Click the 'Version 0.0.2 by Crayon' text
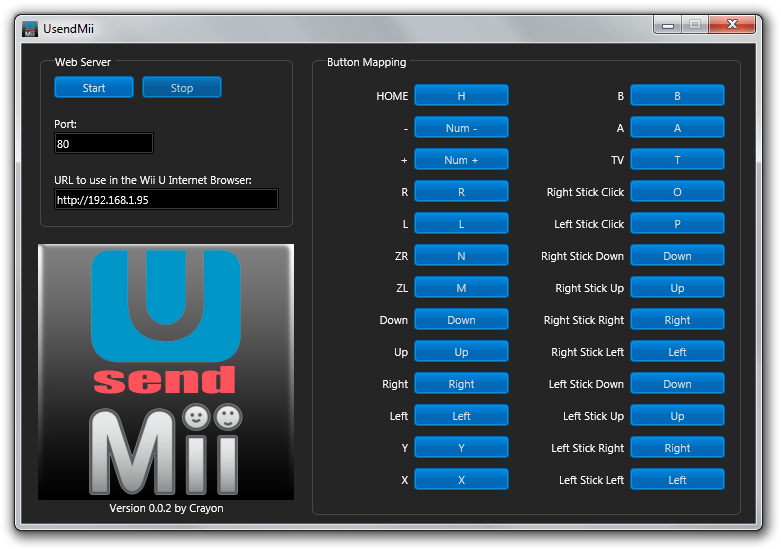The width and height of the screenshot is (781, 549). pos(166,508)
